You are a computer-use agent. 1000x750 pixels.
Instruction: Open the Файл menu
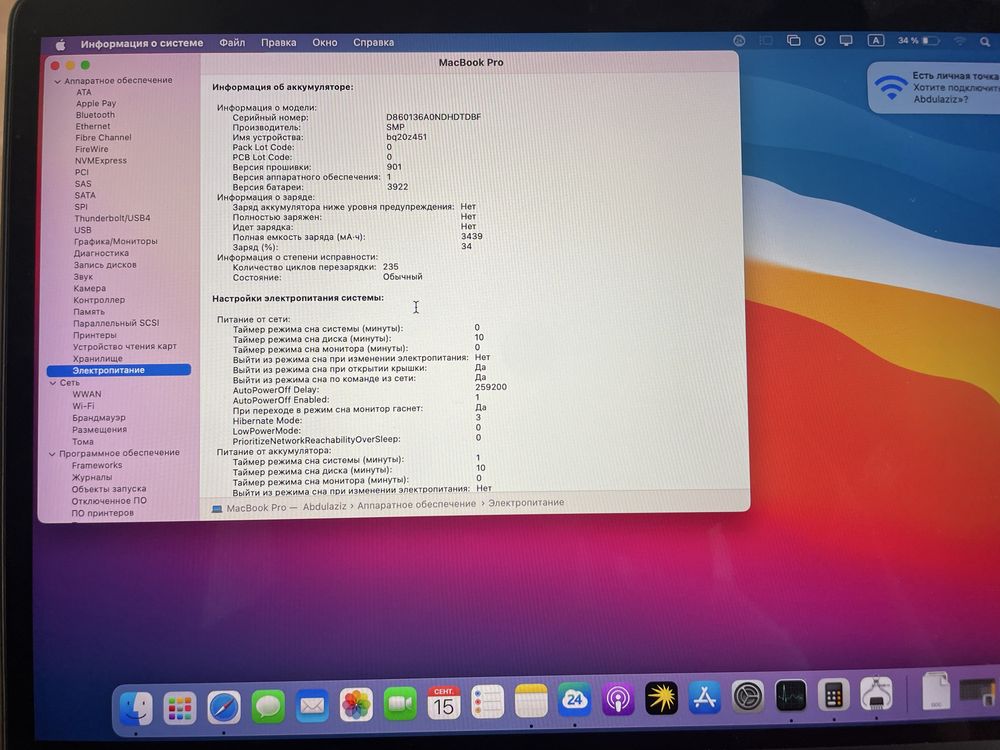232,43
